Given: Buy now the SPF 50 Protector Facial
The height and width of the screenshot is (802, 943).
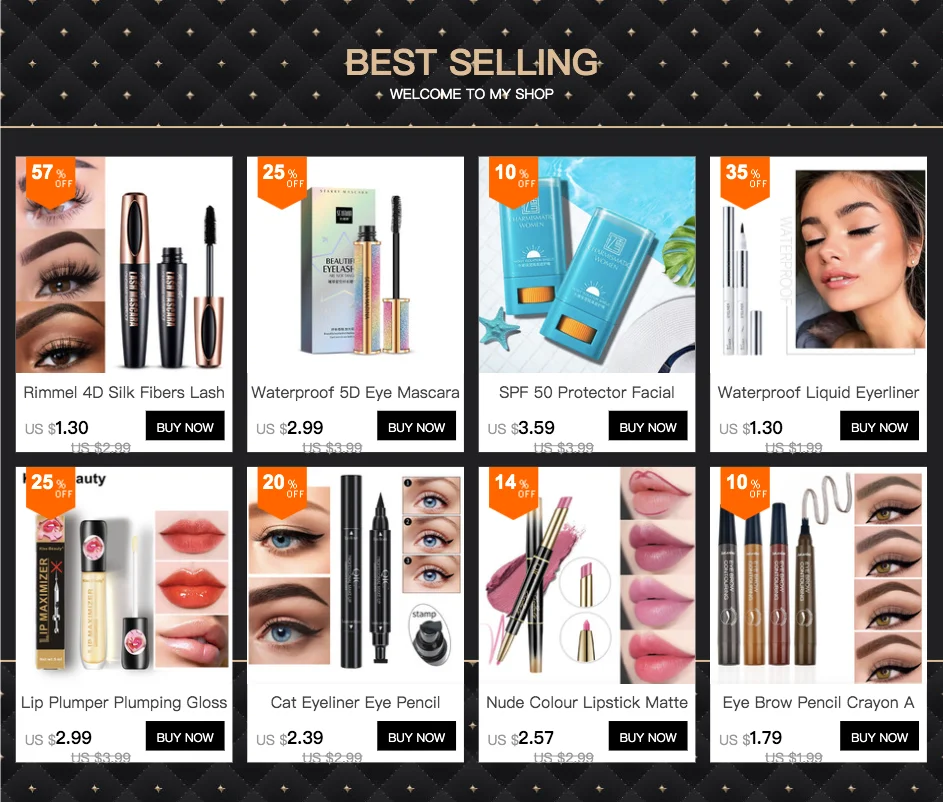Looking at the screenshot, I should [x=648, y=426].
